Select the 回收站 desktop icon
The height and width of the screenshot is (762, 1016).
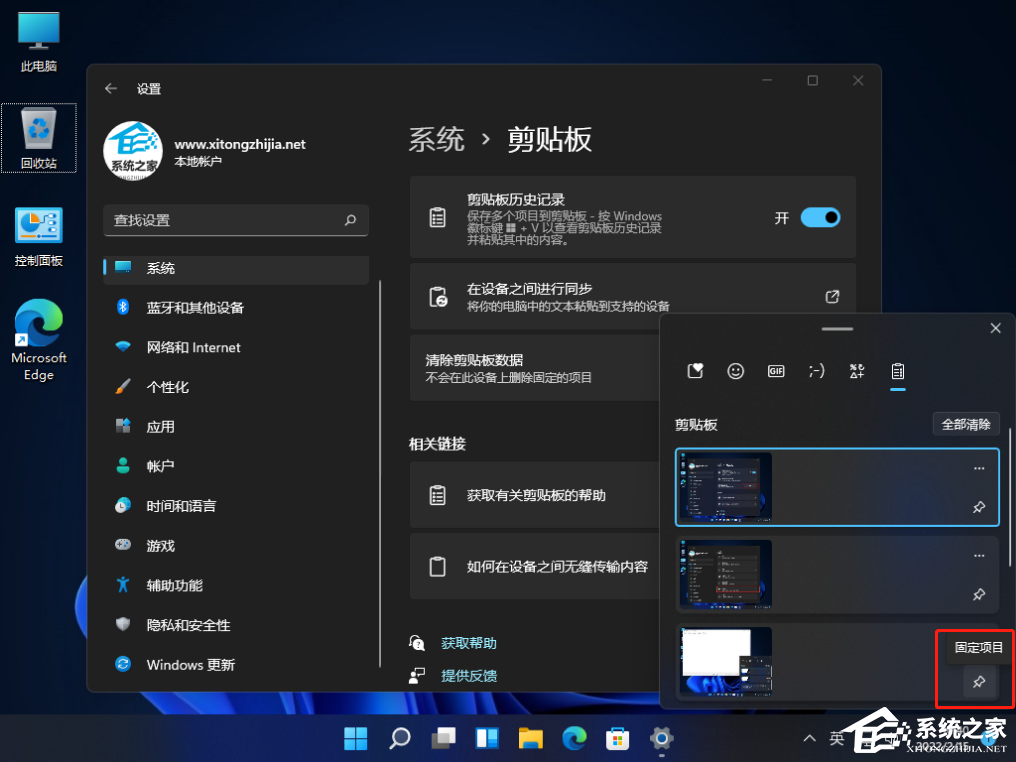click(x=39, y=138)
